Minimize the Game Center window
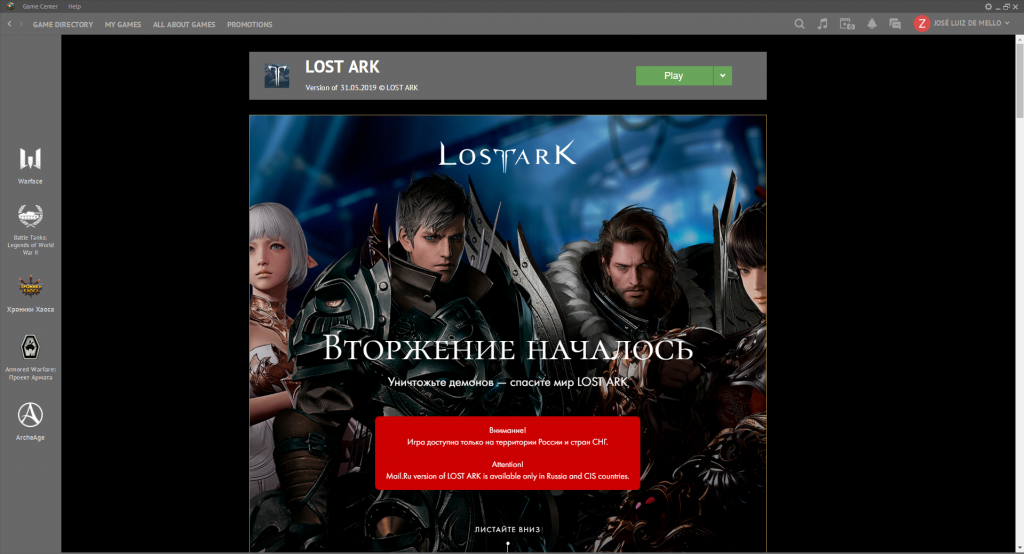The height and width of the screenshot is (554, 1024). coord(998,7)
